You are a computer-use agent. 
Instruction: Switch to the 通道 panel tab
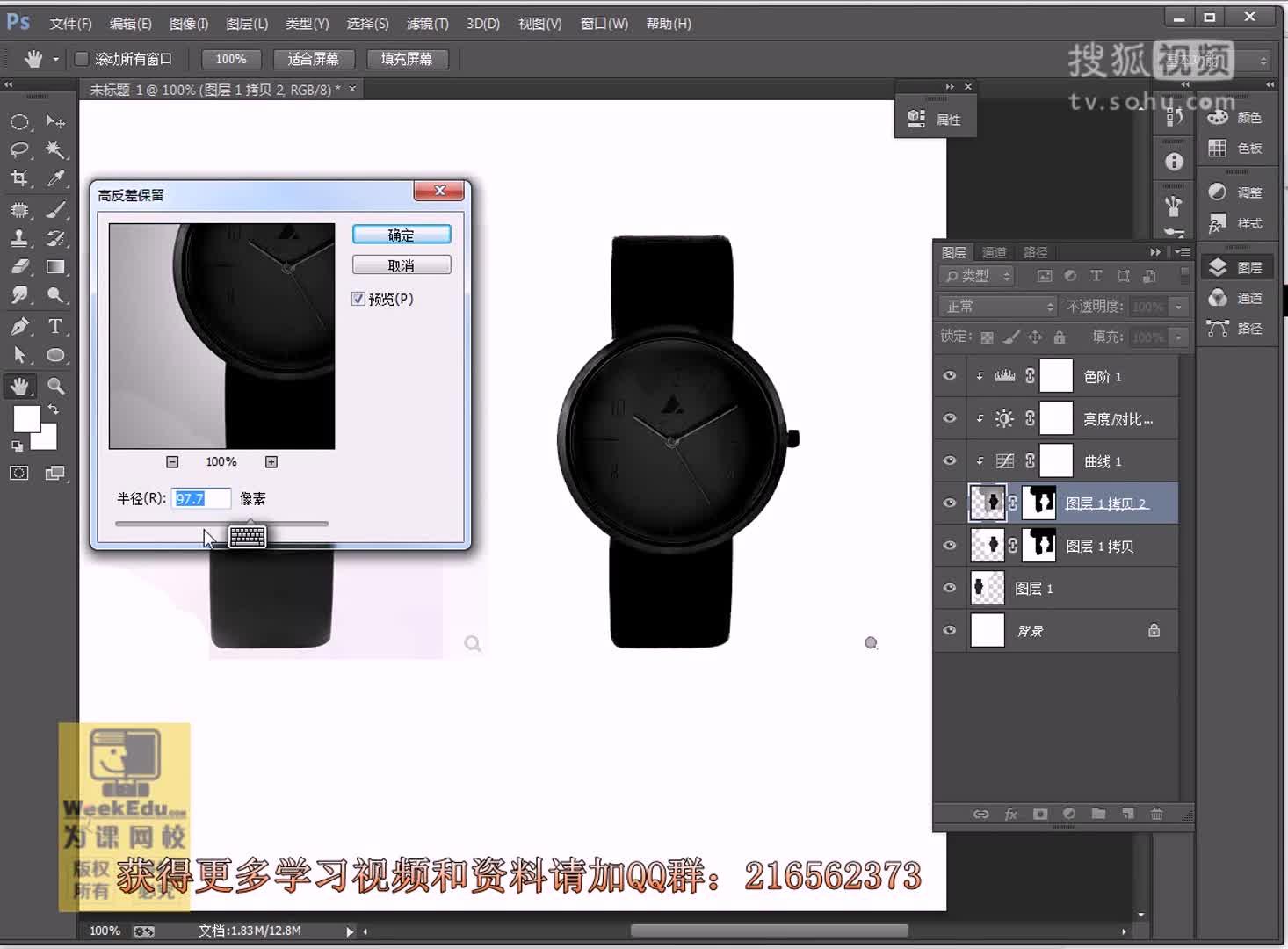(x=995, y=252)
